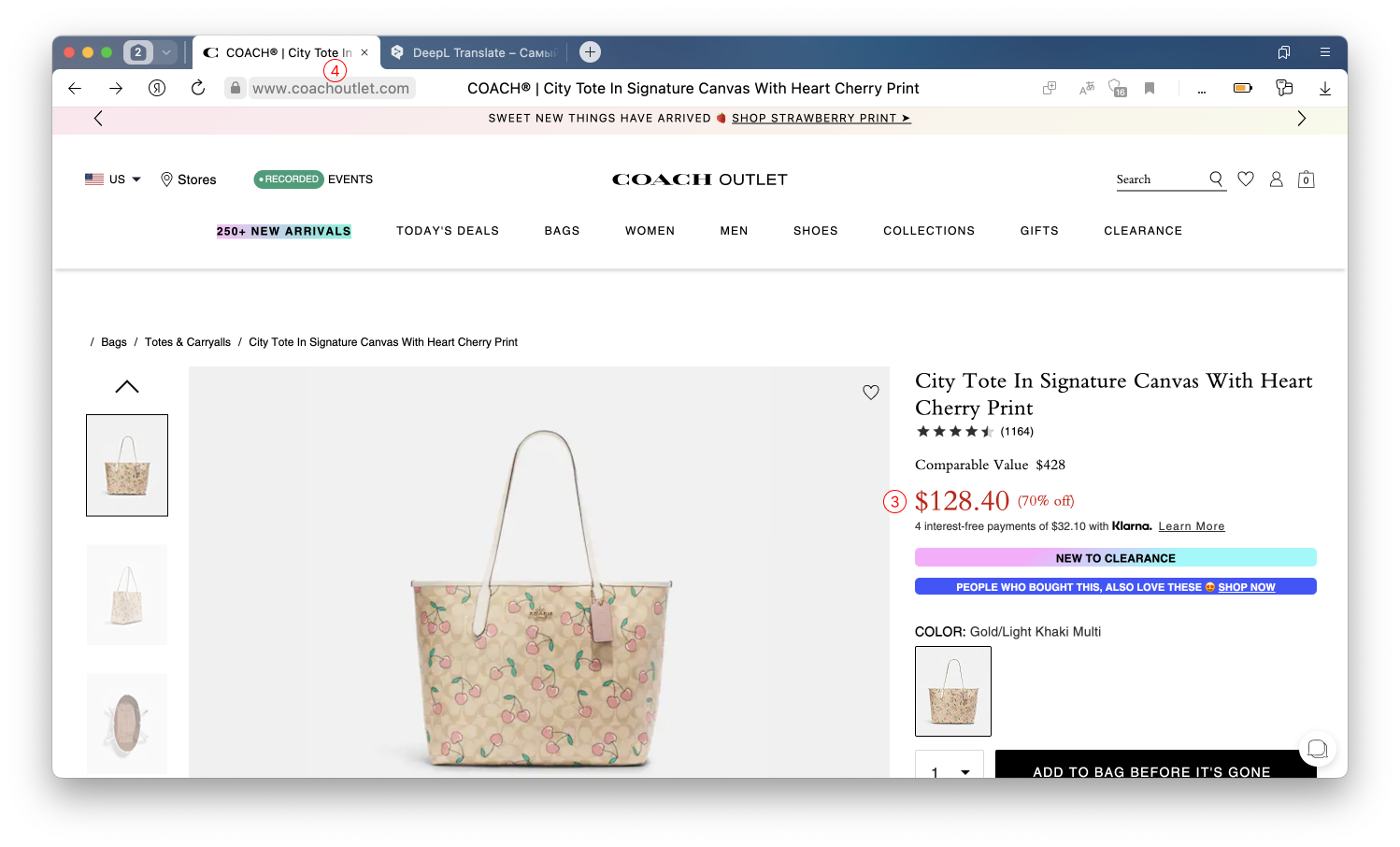
Task: Bookmark this page via the address bar
Action: [x=1150, y=88]
